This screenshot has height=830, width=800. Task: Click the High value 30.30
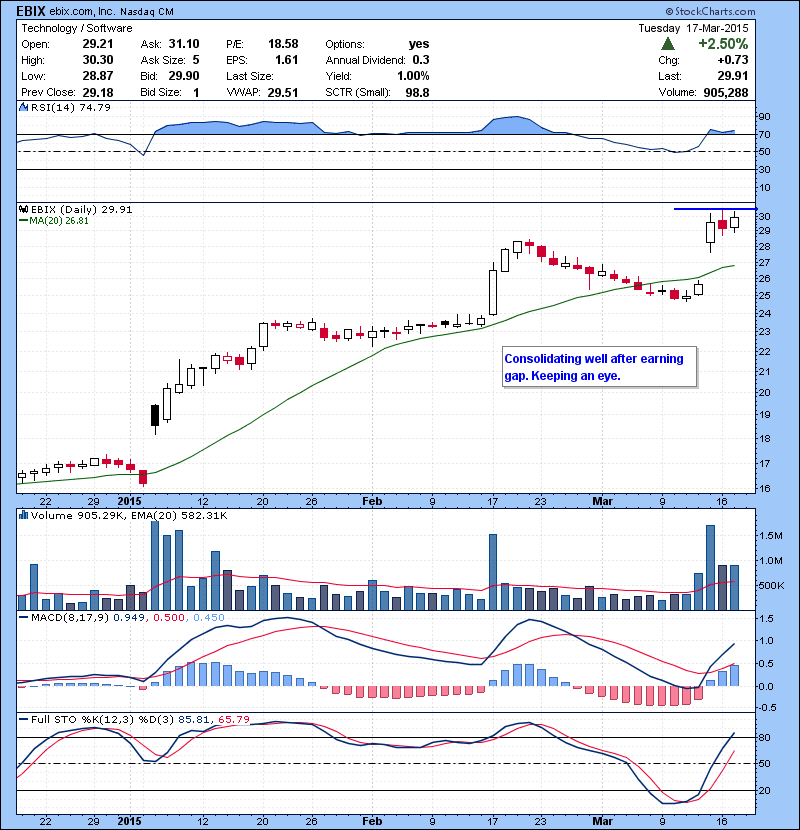pyautogui.click(x=98, y=60)
